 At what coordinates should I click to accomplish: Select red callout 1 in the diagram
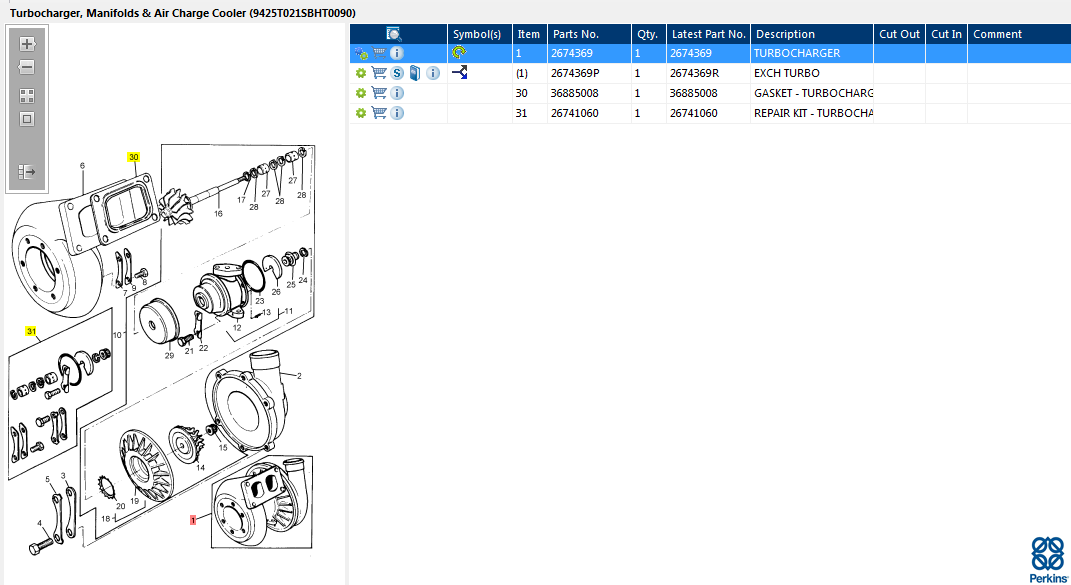pos(193,520)
